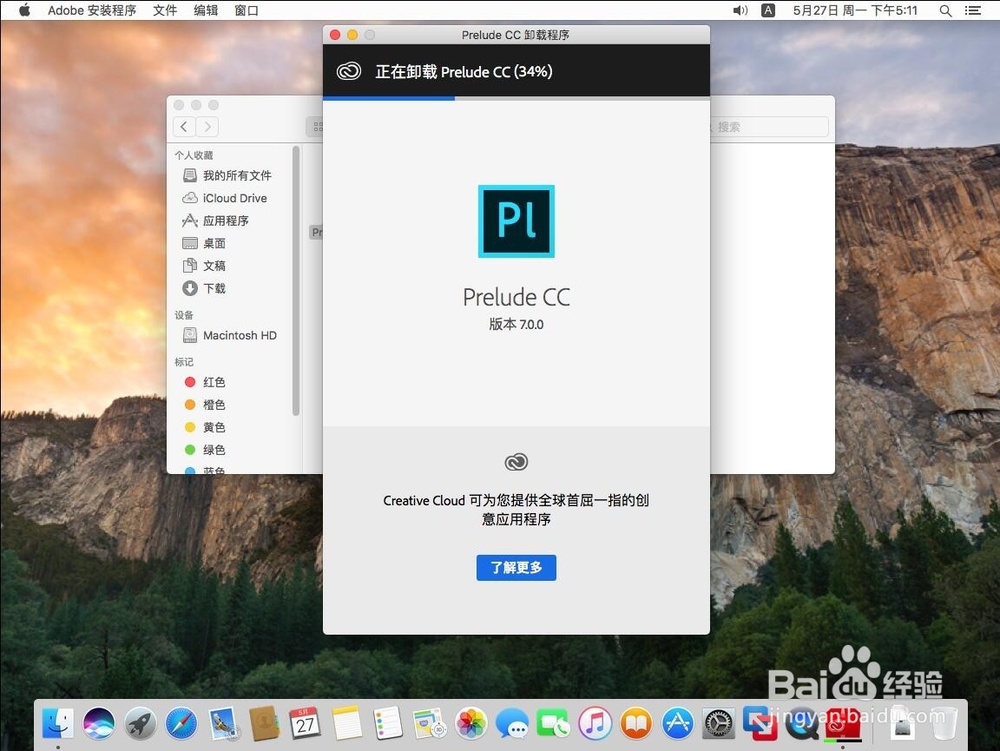The image size is (1000, 751).
Task: Open iBooks from the Dock
Action: tap(636, 724)
